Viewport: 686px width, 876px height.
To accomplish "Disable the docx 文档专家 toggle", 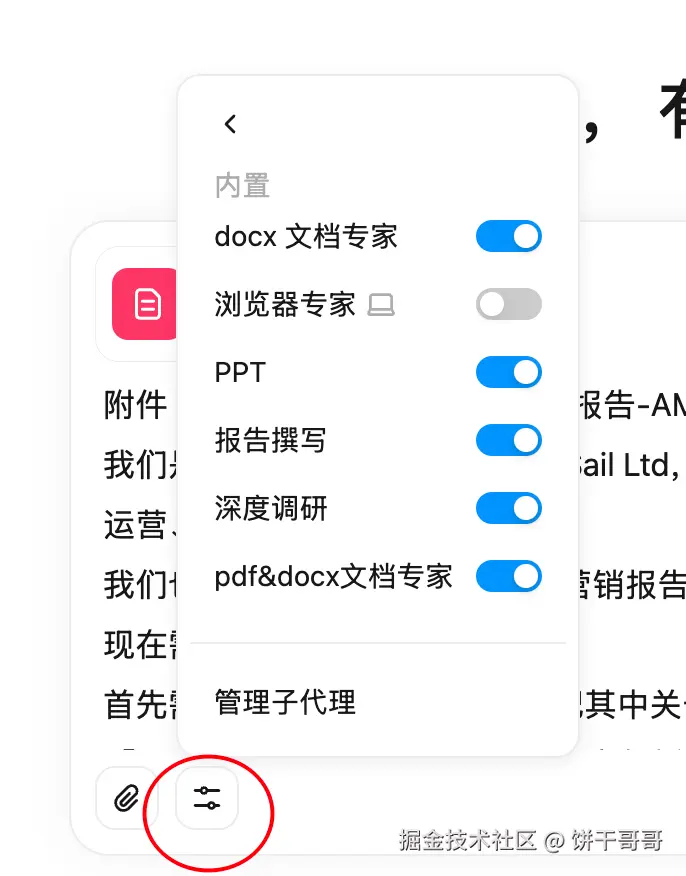I will 508,236.
